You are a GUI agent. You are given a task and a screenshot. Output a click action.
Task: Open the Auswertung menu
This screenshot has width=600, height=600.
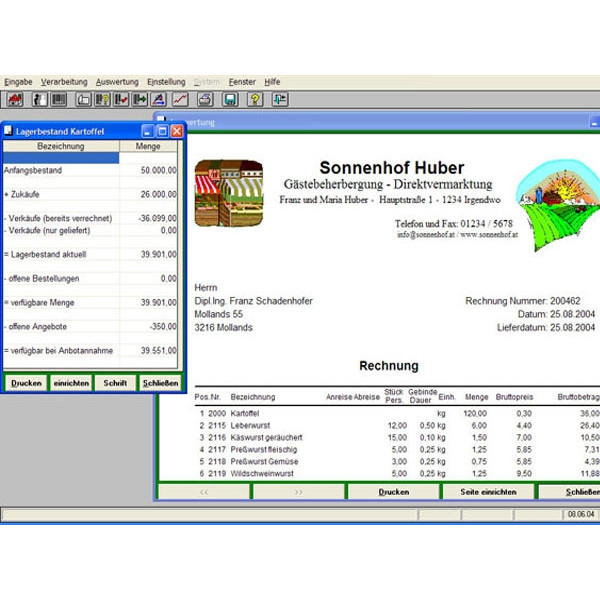(x=117, y=82)
